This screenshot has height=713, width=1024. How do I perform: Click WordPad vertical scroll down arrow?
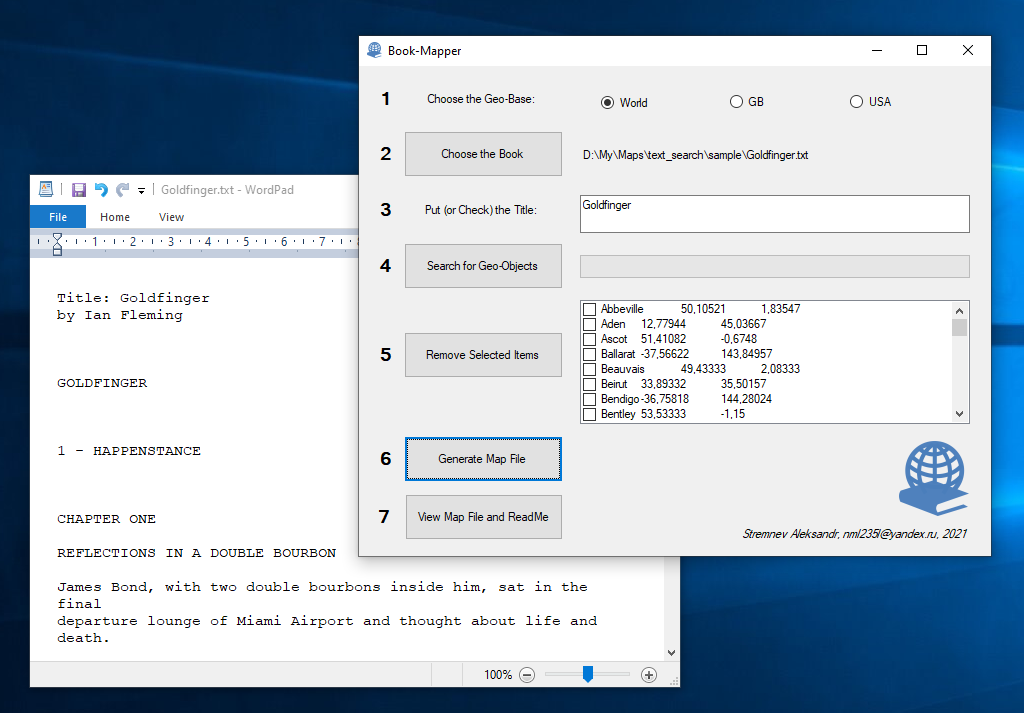coord(671,653)
